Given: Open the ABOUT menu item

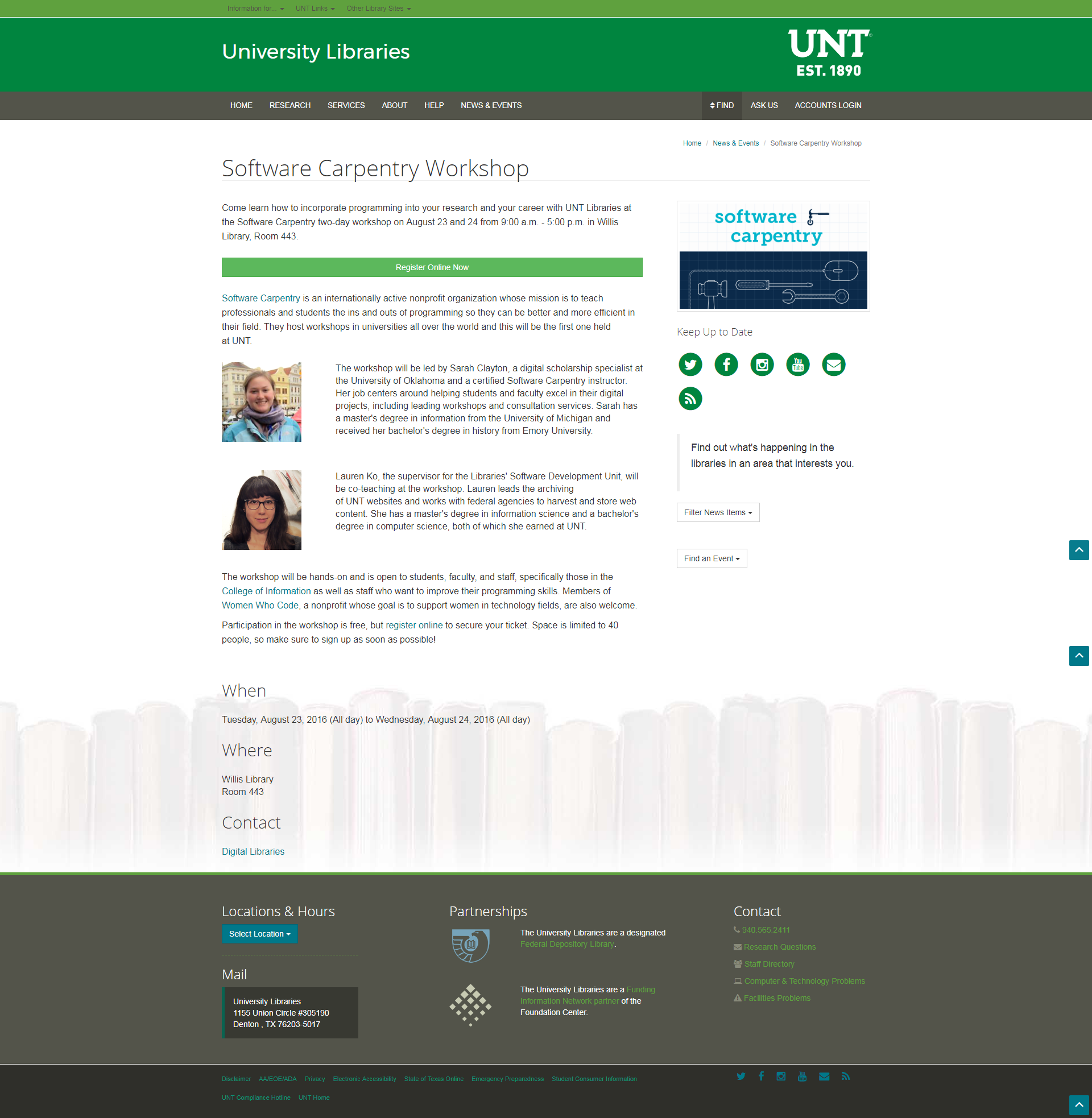Looking at the screenshot, I should click(x=394, y=106).
